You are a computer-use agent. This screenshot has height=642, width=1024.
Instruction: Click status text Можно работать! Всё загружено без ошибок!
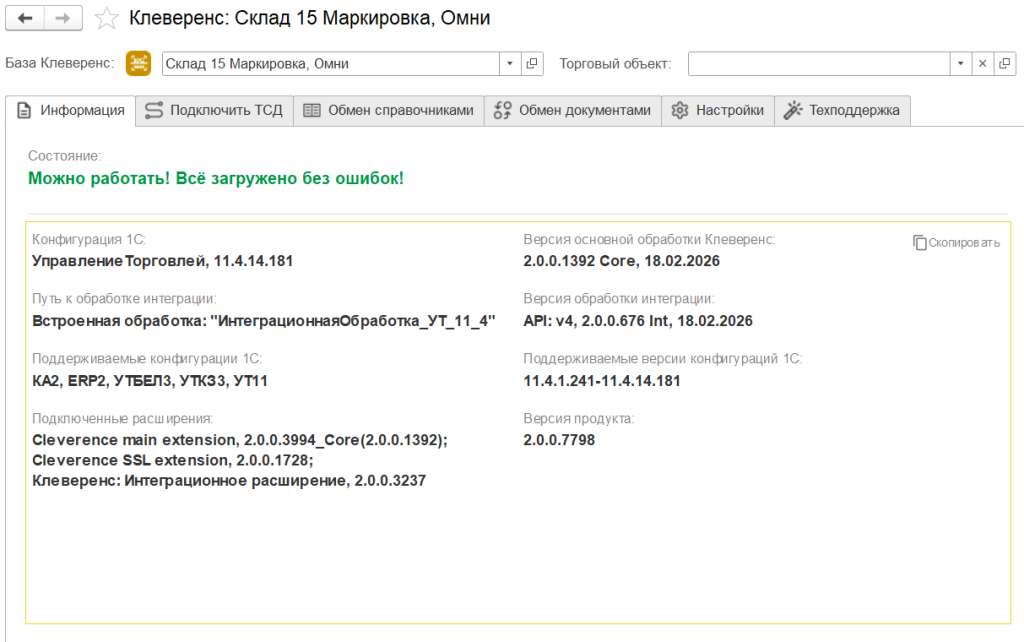(216, 178)
